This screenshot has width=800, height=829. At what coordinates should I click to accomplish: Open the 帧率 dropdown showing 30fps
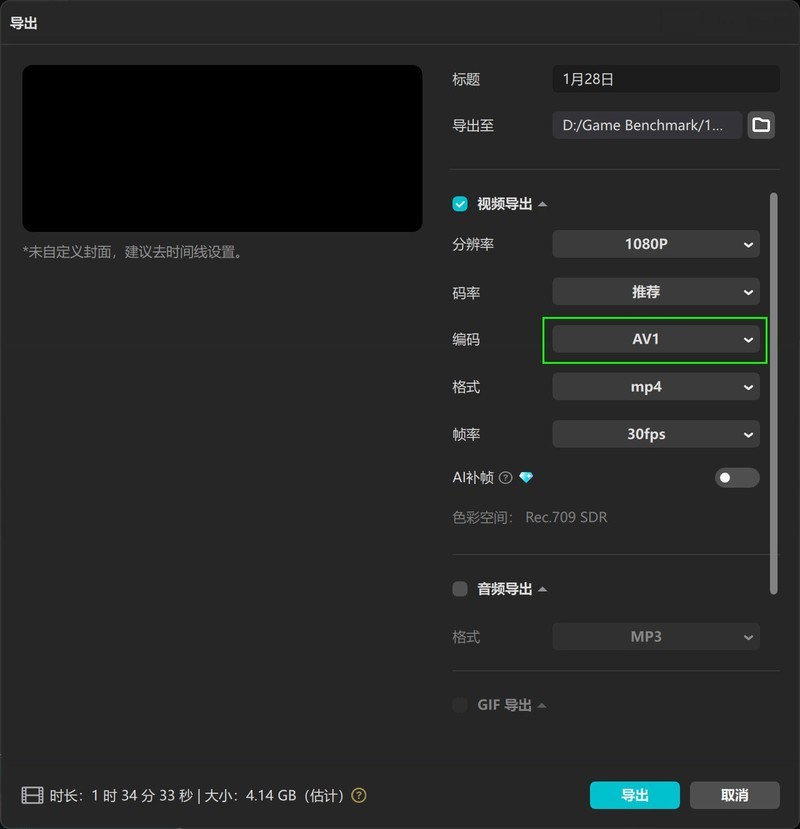(x=655, y=434)
